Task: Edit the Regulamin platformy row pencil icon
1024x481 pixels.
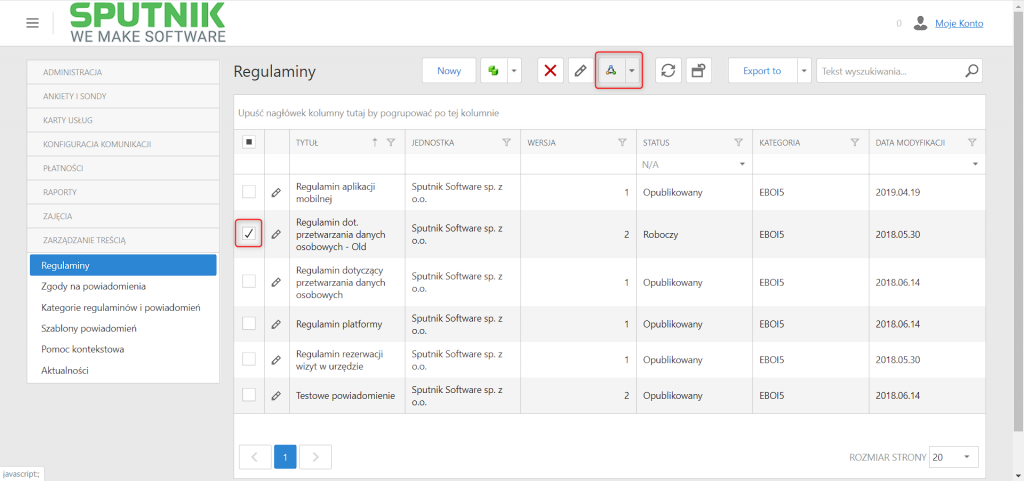Action: click(276, 324)
